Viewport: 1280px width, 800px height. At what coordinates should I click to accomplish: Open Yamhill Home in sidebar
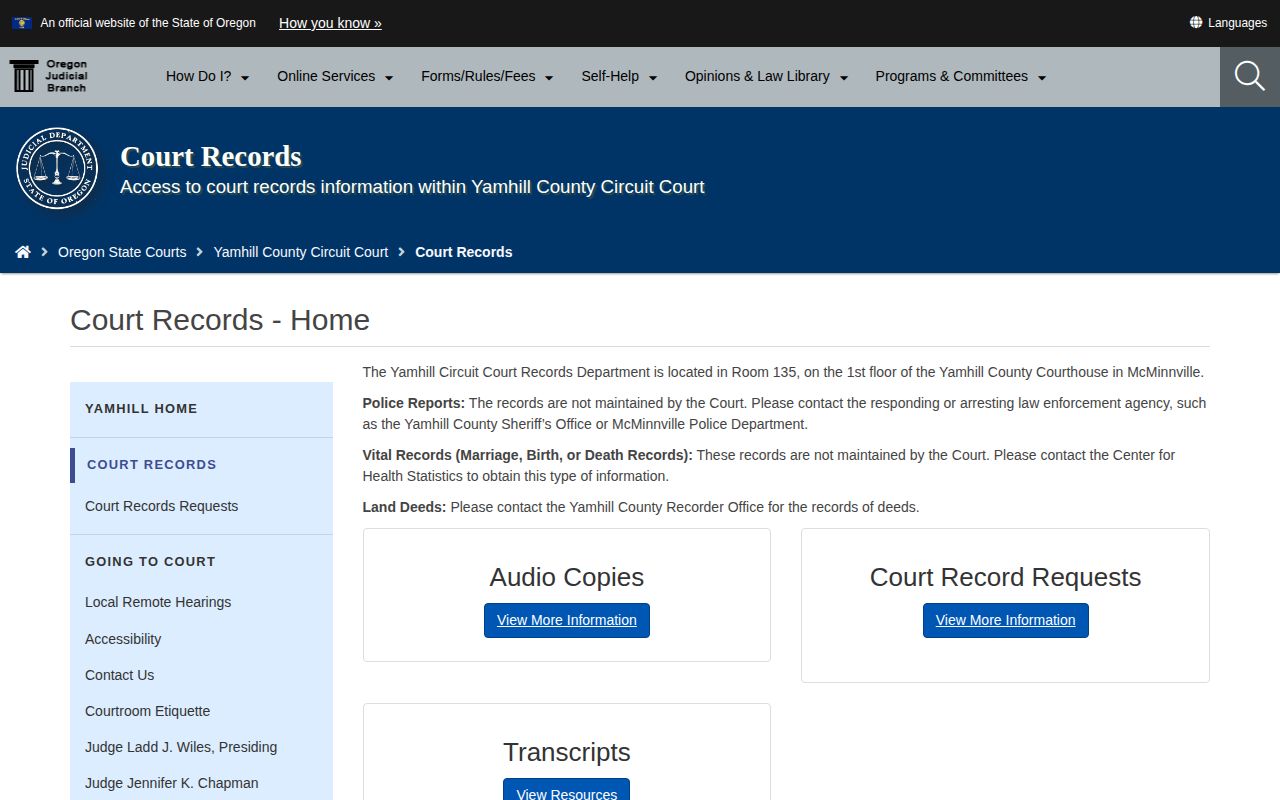141,408
